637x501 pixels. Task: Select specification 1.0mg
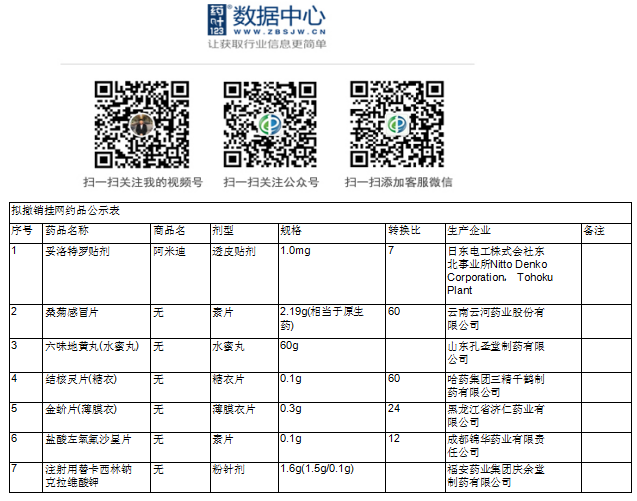pyautogui.click(x=295, y=251)
